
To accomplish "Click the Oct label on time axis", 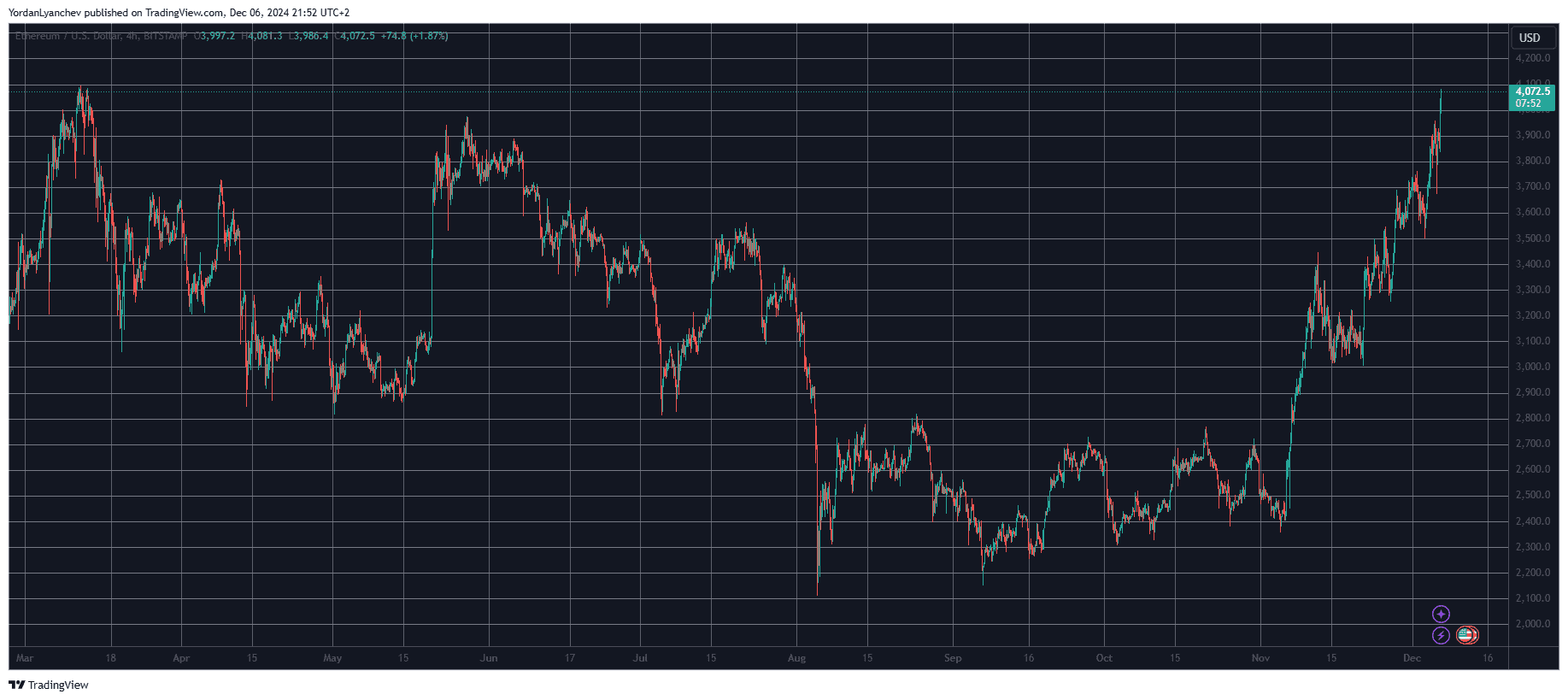I will 1104,658.
